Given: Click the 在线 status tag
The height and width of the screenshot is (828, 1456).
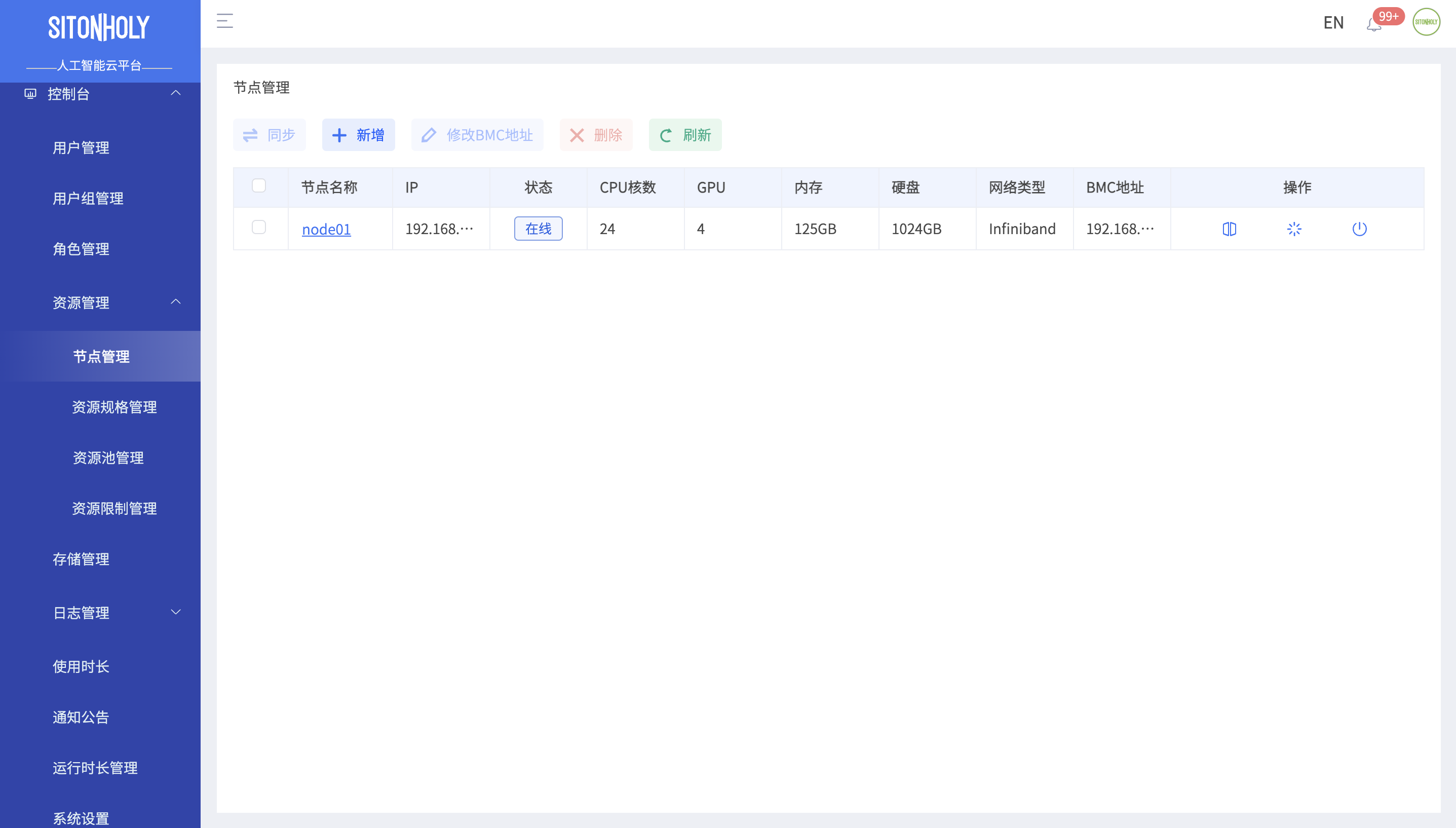Looking at the screenshot, I should pyautogui.click(x=539, y=229).
